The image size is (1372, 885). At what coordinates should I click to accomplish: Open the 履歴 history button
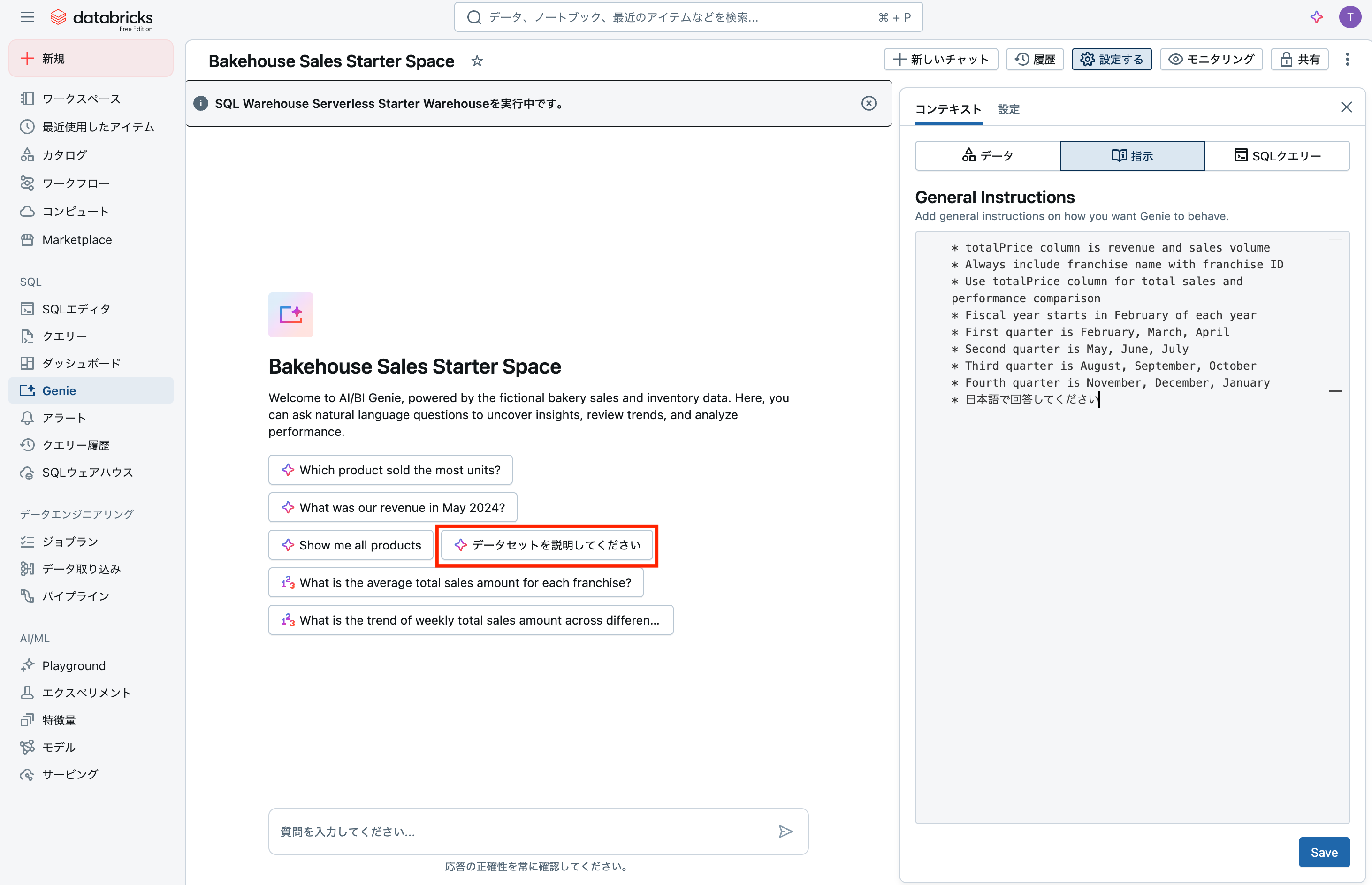click(1035, 59)
